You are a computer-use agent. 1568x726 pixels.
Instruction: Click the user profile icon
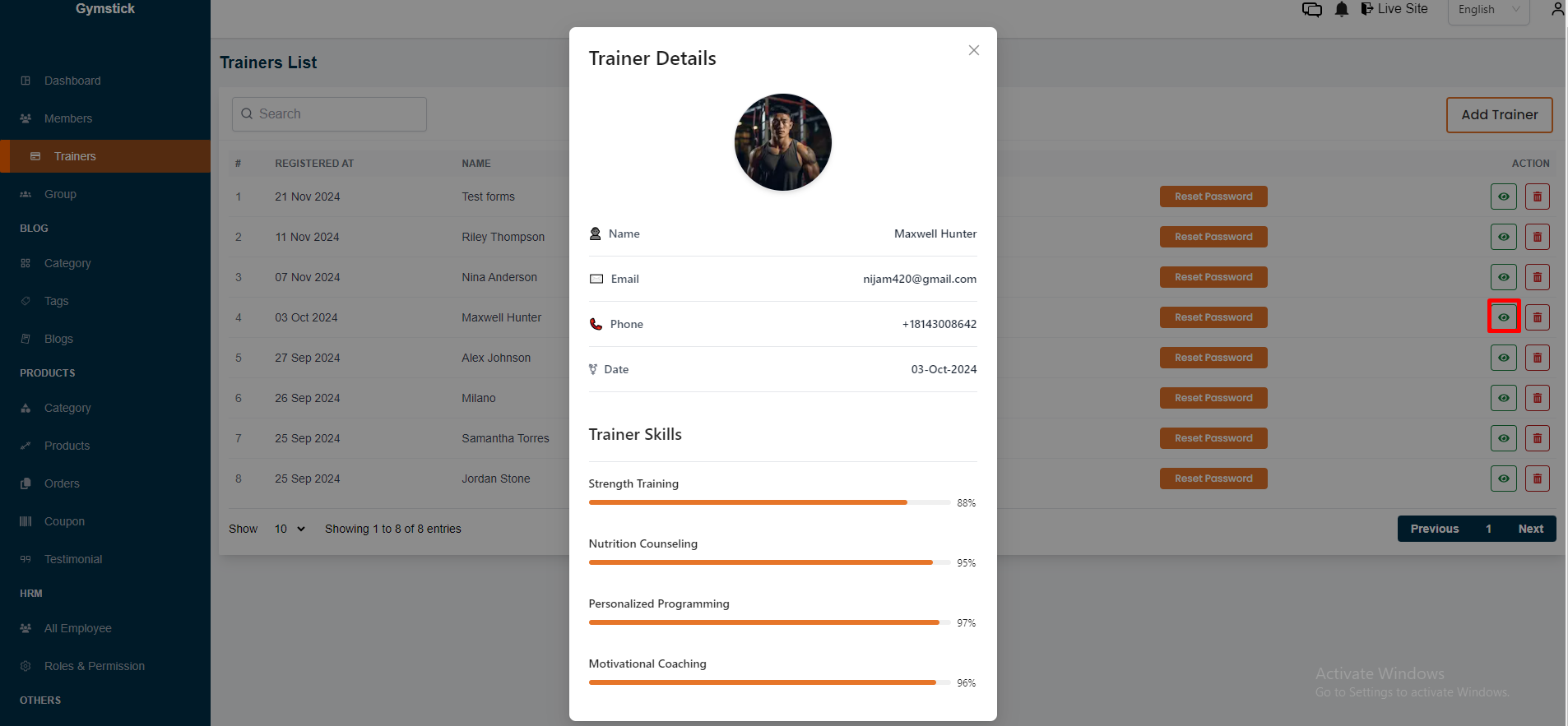pos(1556,9)
